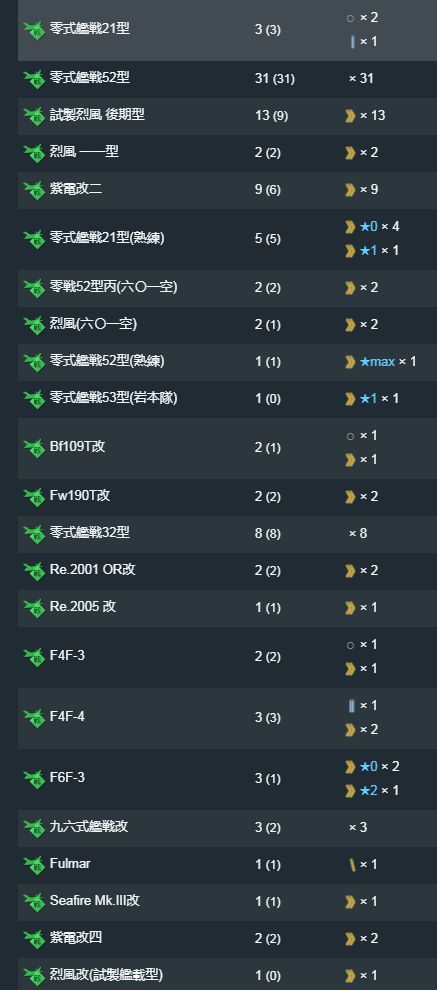437x990 pixels.
Task: Click the ★2 improvement entry for F6F-3
Action: [x=368, y=790]
